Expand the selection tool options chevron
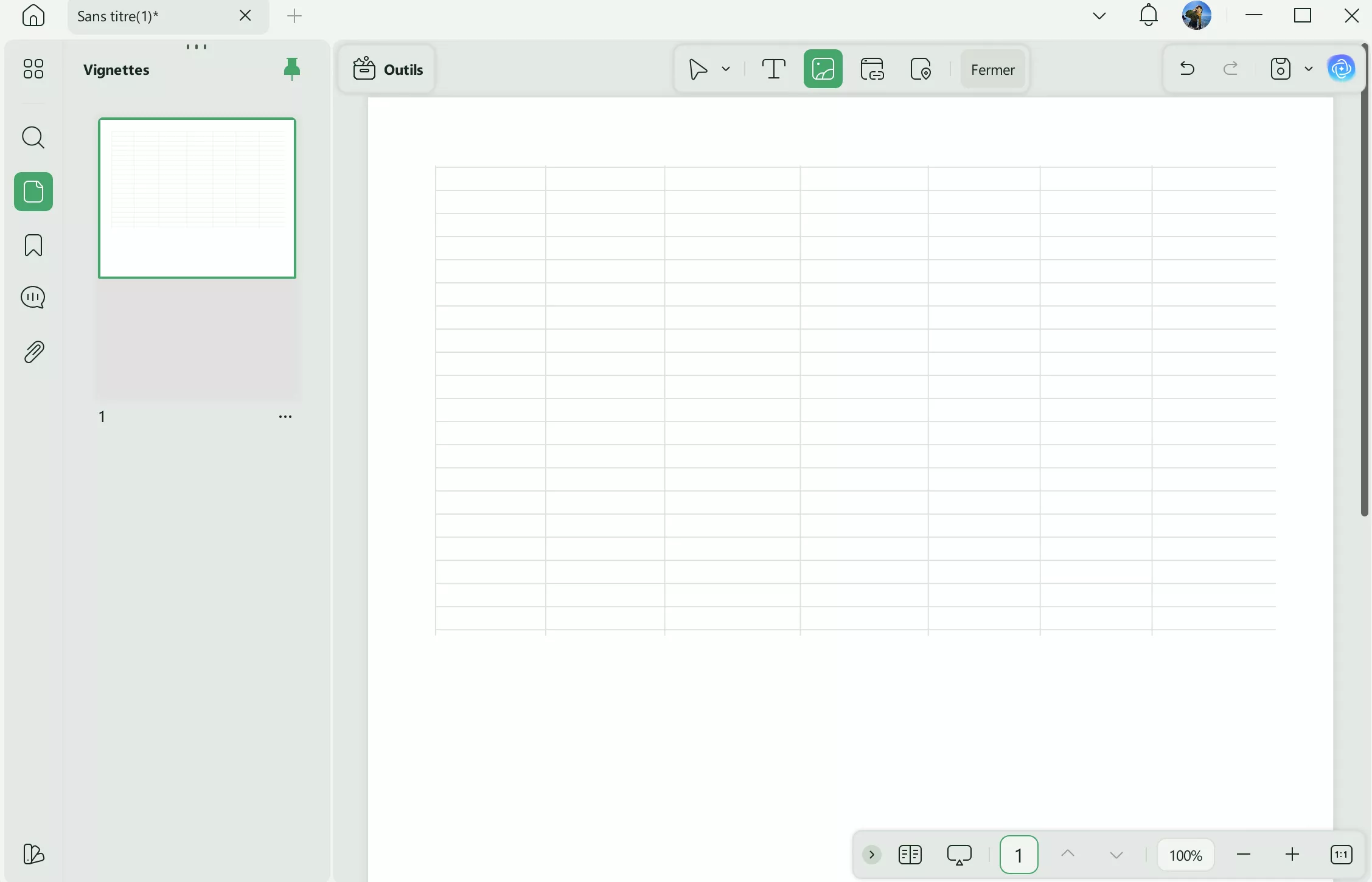The width and height of the screenshot is (1372, 882). coord(726,69)
